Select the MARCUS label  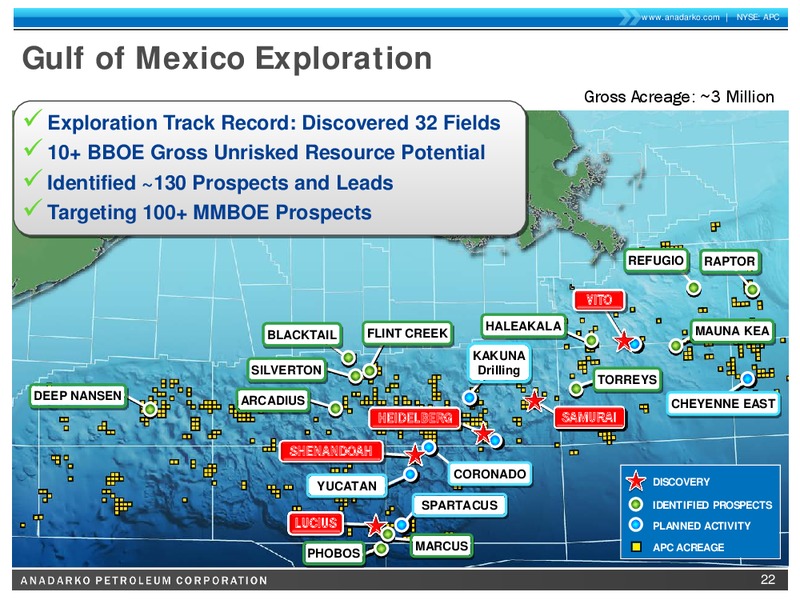[x=441, y=546]
